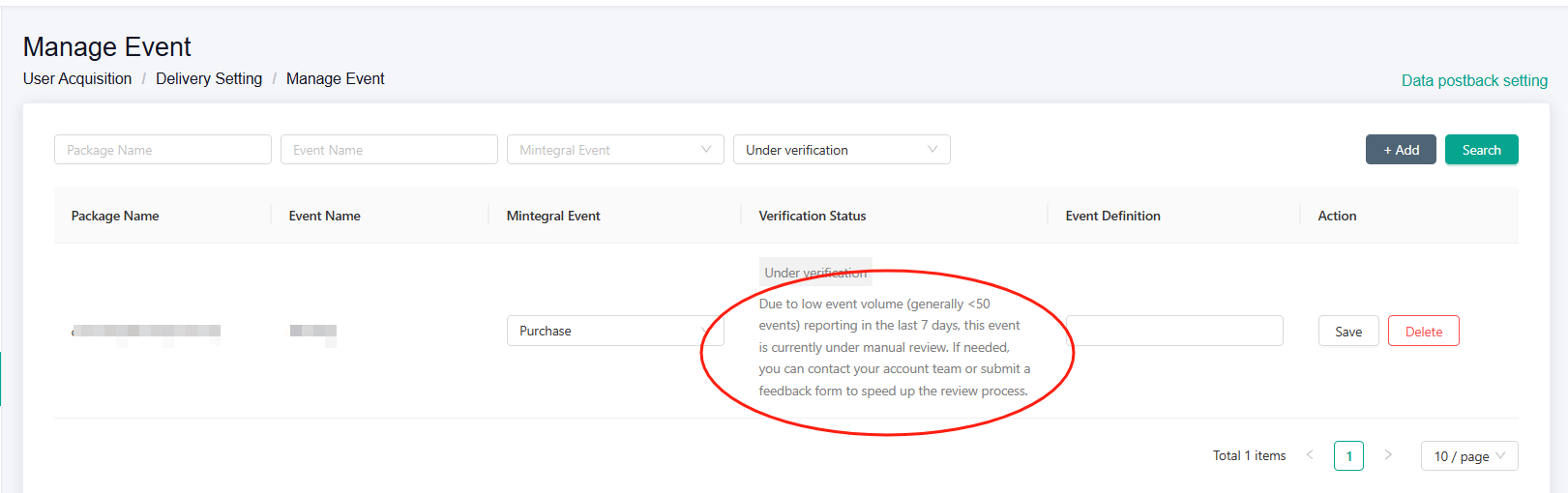Click the Under verification status tag
The image size is (1568, 493).
click(815, 273)
